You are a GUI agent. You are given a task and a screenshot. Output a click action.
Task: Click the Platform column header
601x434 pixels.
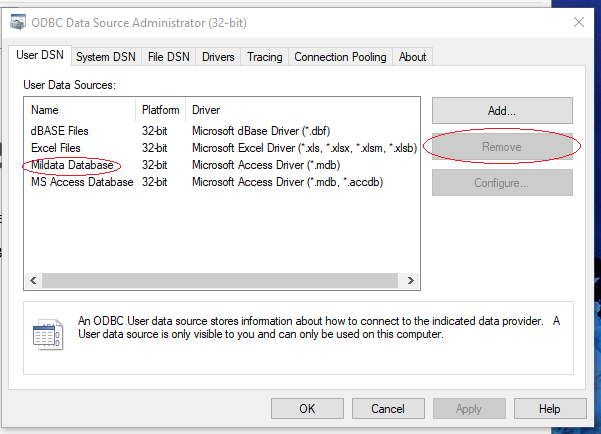pyautogui.click(x=161, y=110)
